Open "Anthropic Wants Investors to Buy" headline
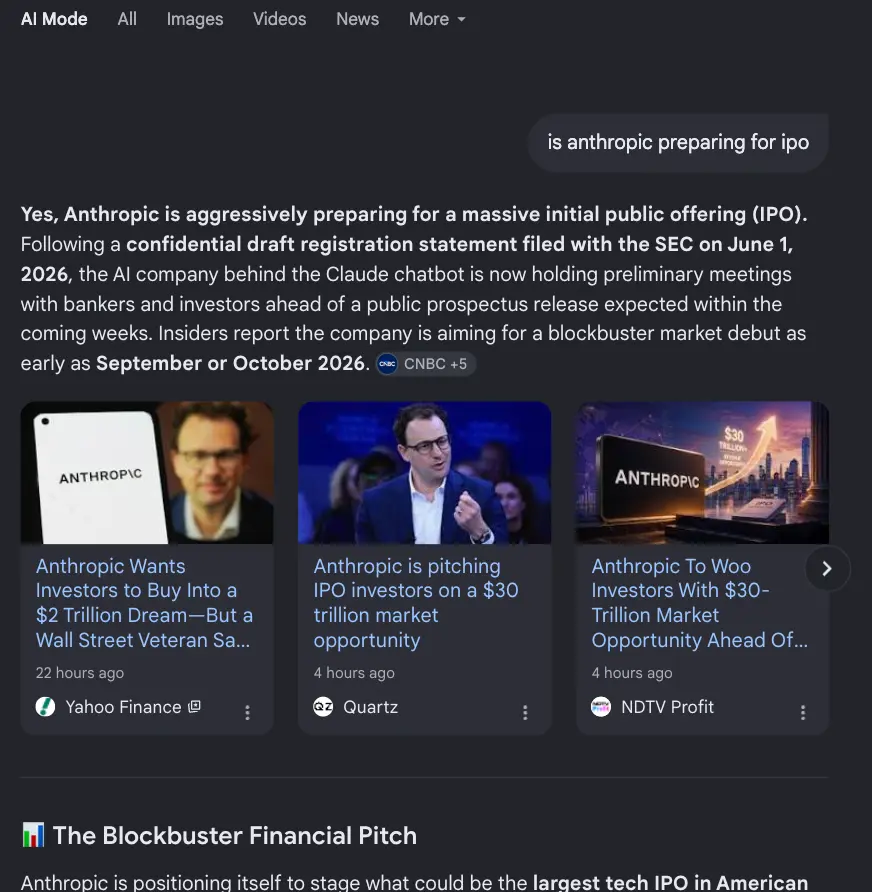The width and height of the screenshot is (872, 892). (144, 603)
